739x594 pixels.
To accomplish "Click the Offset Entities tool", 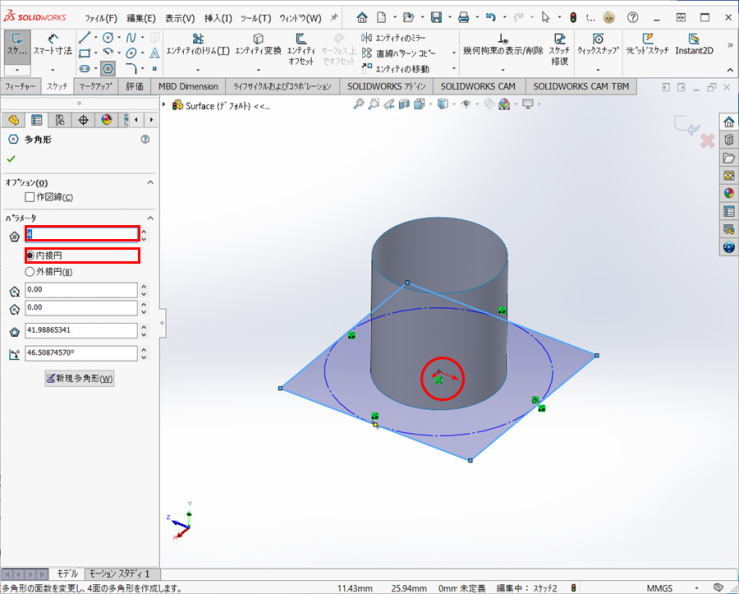I will (301, 45).
